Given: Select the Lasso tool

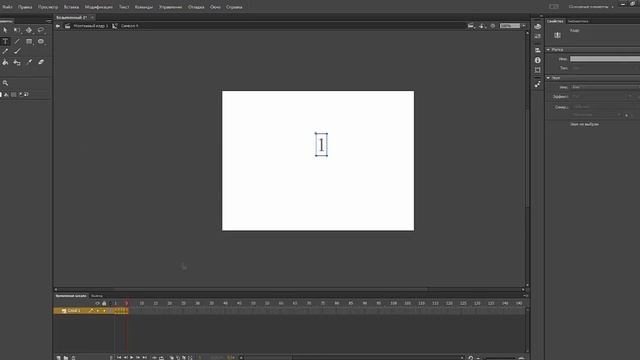Looking at the screenshot, I should (x=41, y=30).
